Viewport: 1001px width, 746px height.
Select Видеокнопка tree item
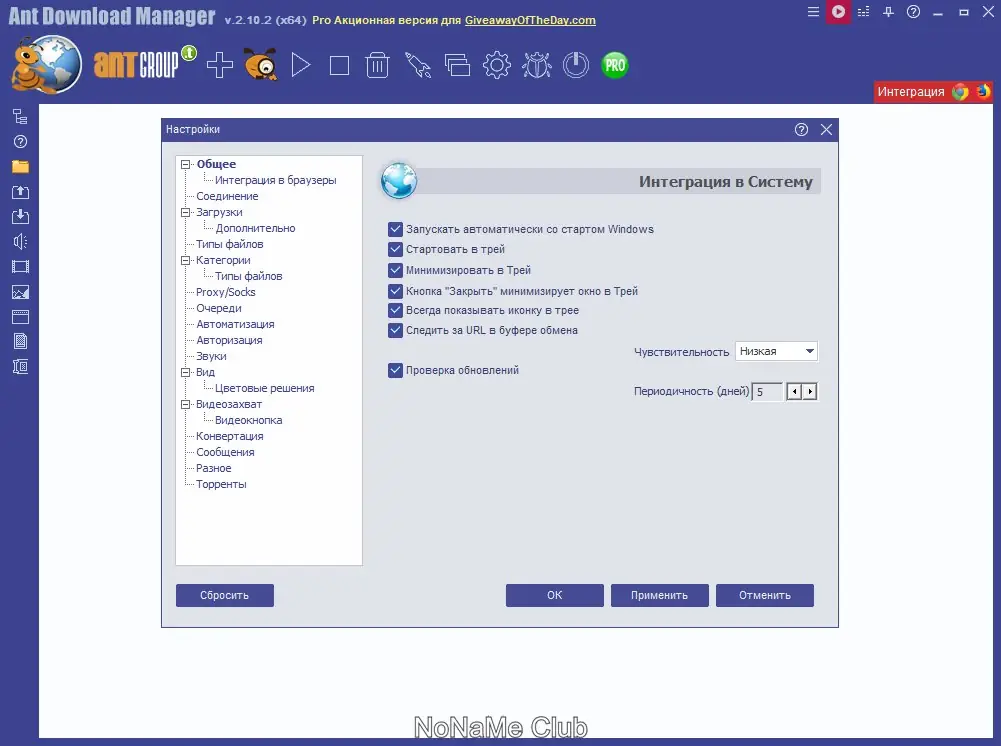pos(248,421)
